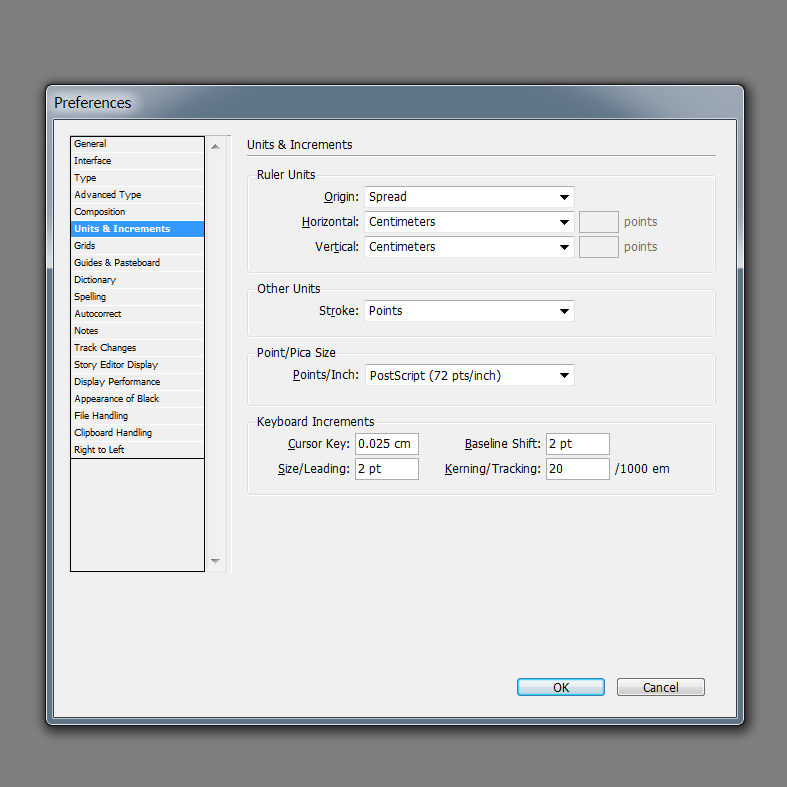The width and height of the screenshot is (787, 787).
Task: Dismiss the dialog with Cancel
Action: (661, 687)
